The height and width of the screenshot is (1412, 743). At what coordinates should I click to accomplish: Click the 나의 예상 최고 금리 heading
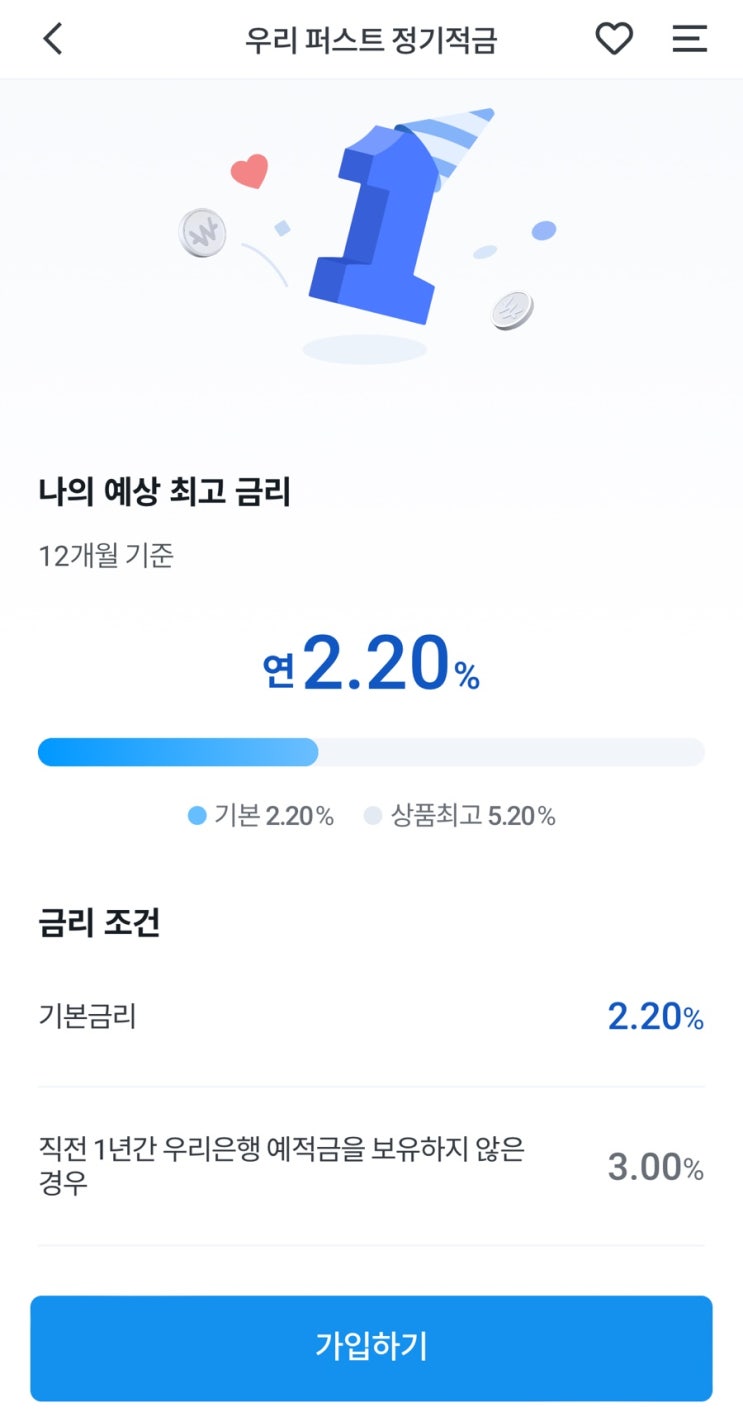point(164,492)
